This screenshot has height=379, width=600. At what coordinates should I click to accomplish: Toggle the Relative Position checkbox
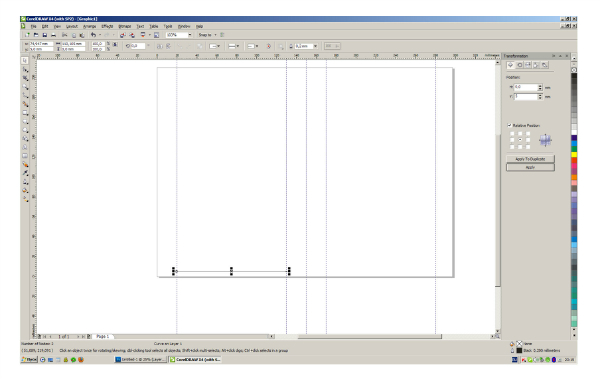pyautogui.click(x=509, y=125)
